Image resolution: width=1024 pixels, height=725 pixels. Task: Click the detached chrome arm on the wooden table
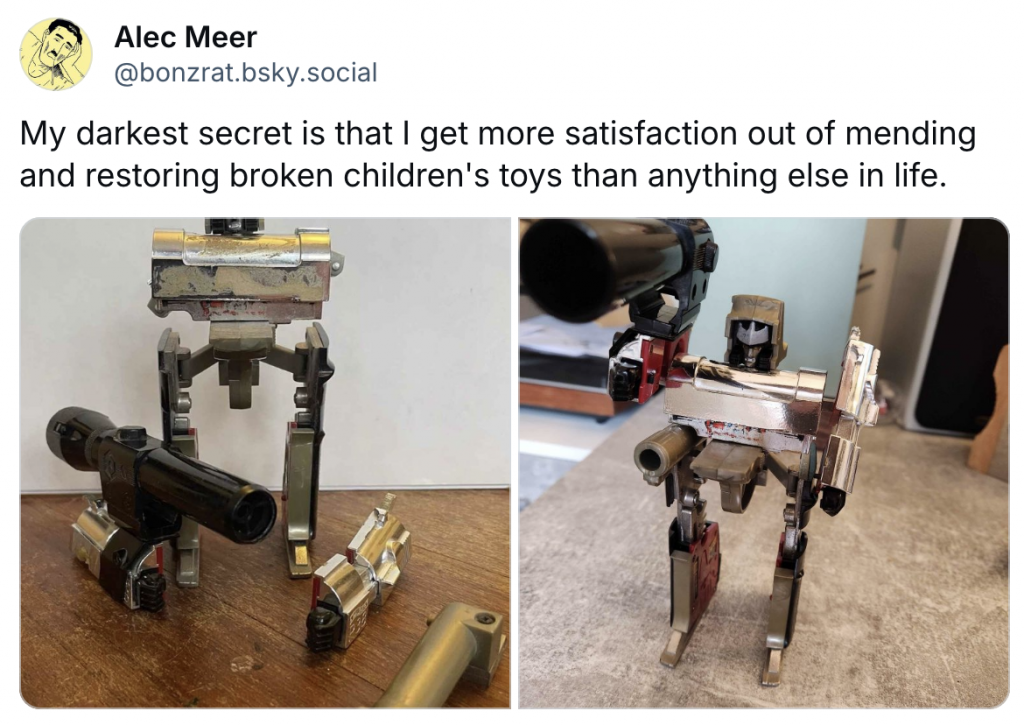[359, 571]
